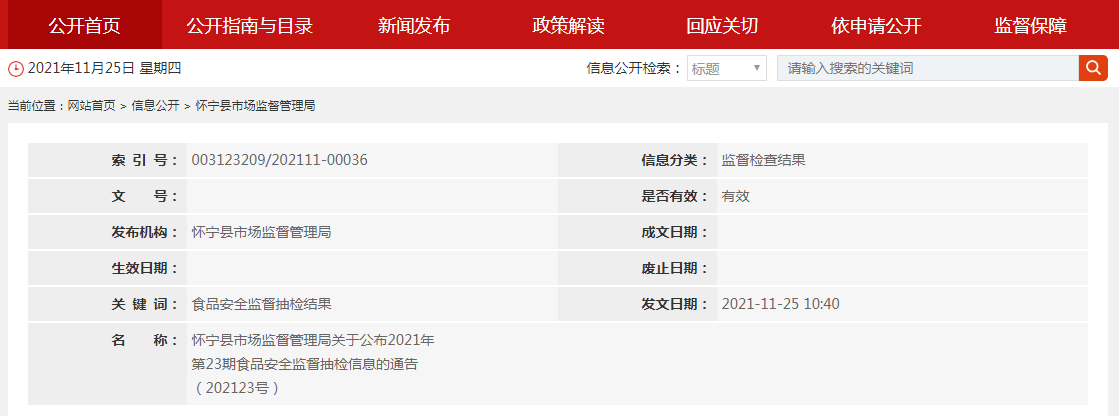This screenshot has width=1119, height=416.
Task: Click the 生效日期 field label
Action: coord(144,268)
